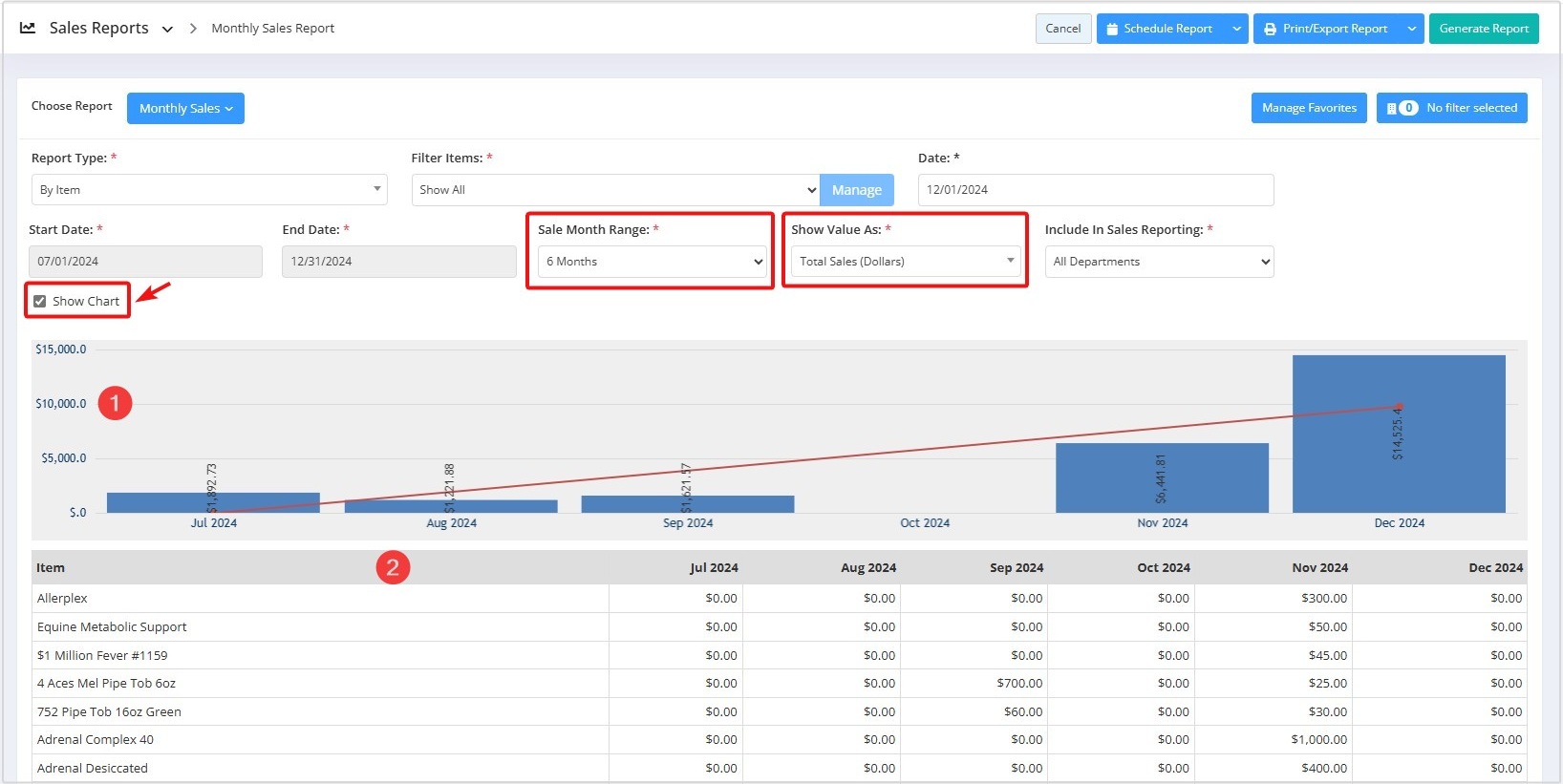Click the Manage Favorites button
Viewport: 1563px width, 784px height.
(x=1309, y=108)
